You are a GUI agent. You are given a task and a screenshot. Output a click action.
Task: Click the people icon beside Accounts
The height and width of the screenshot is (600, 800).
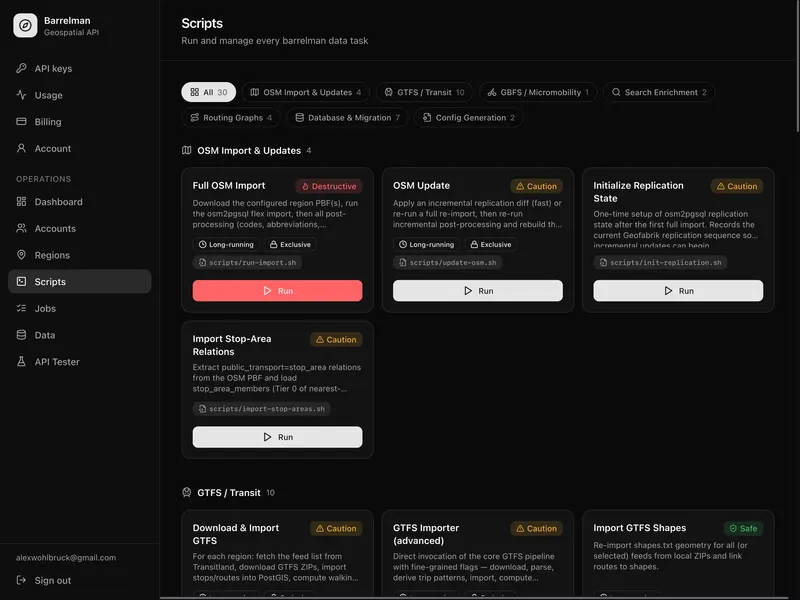21,228
